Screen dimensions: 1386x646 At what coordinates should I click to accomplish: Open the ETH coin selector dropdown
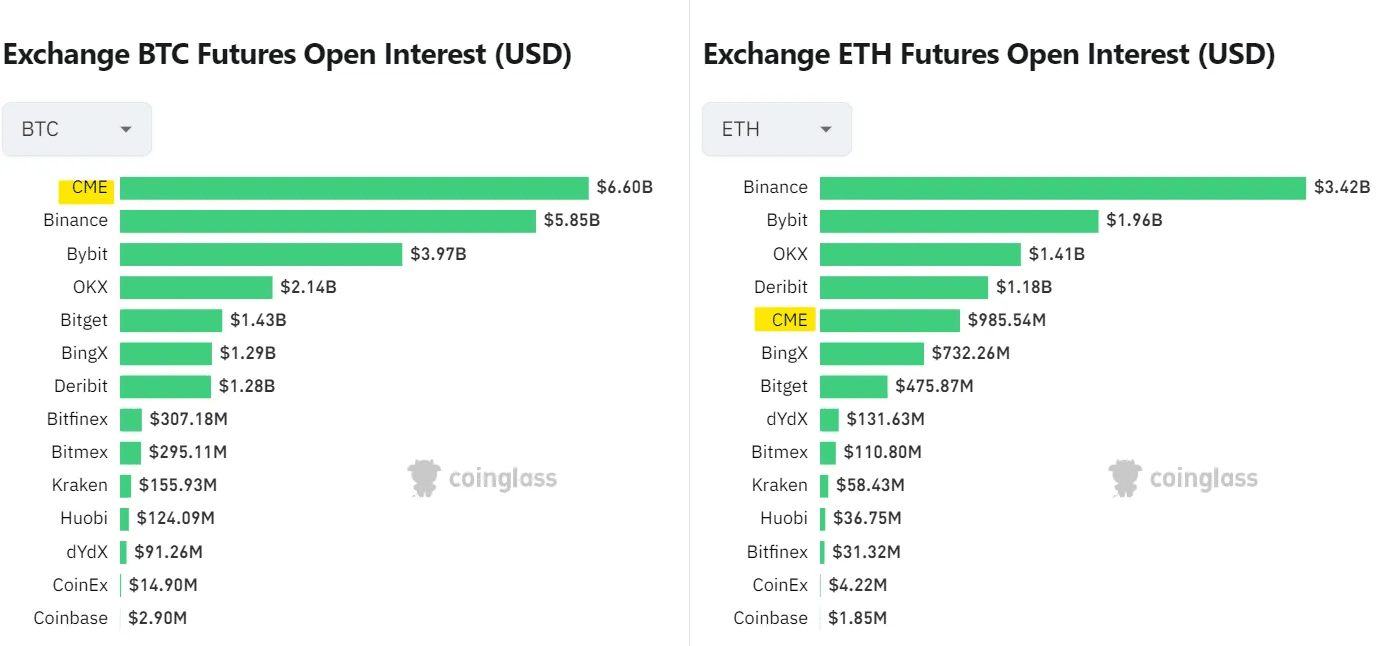point(776,129)
